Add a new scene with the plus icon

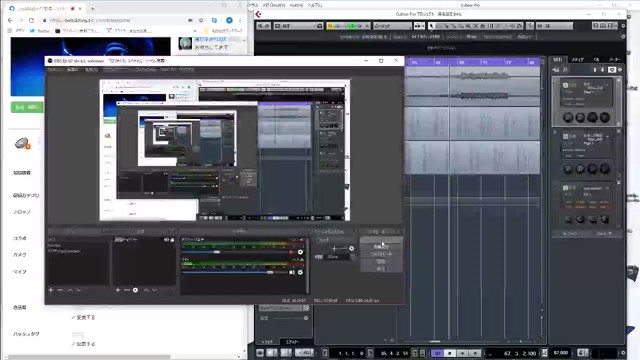pyautogui.click(x=51, y=290)
